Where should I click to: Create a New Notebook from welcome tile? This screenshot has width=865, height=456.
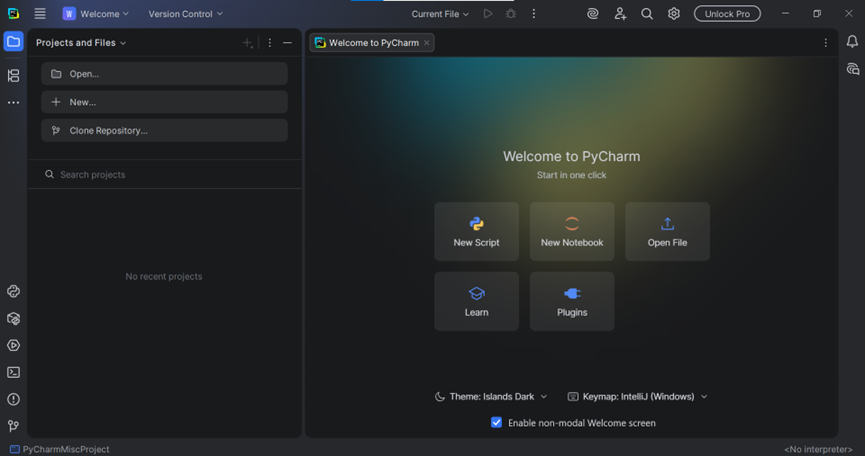572,232
